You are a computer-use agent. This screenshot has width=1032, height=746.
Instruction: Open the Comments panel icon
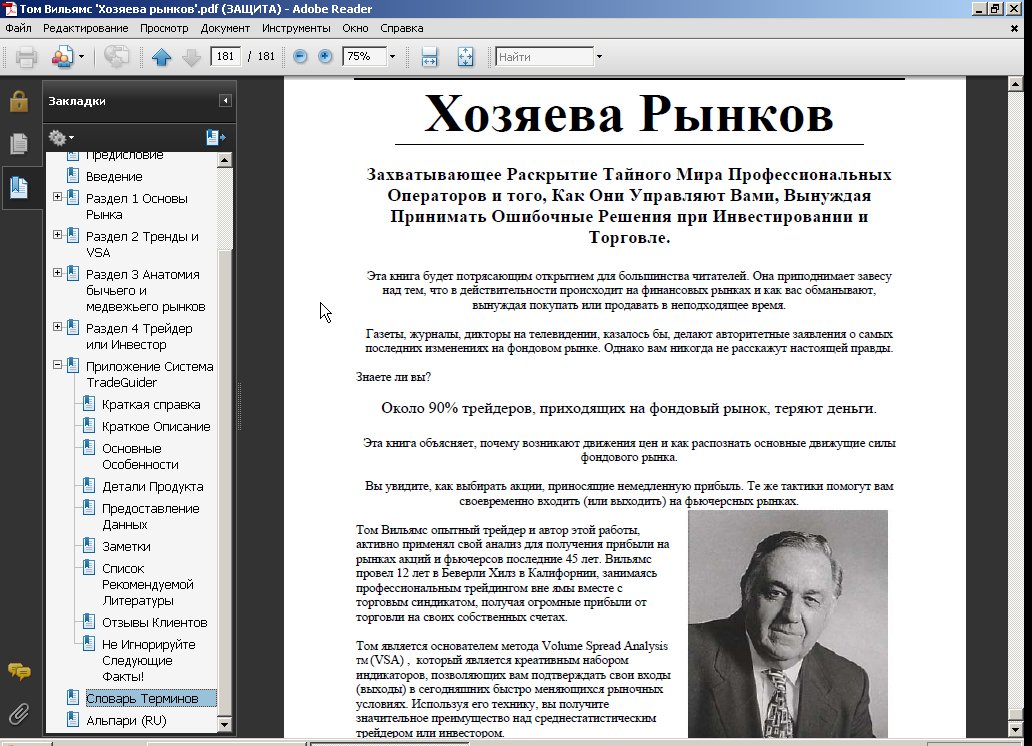point(19,671)
